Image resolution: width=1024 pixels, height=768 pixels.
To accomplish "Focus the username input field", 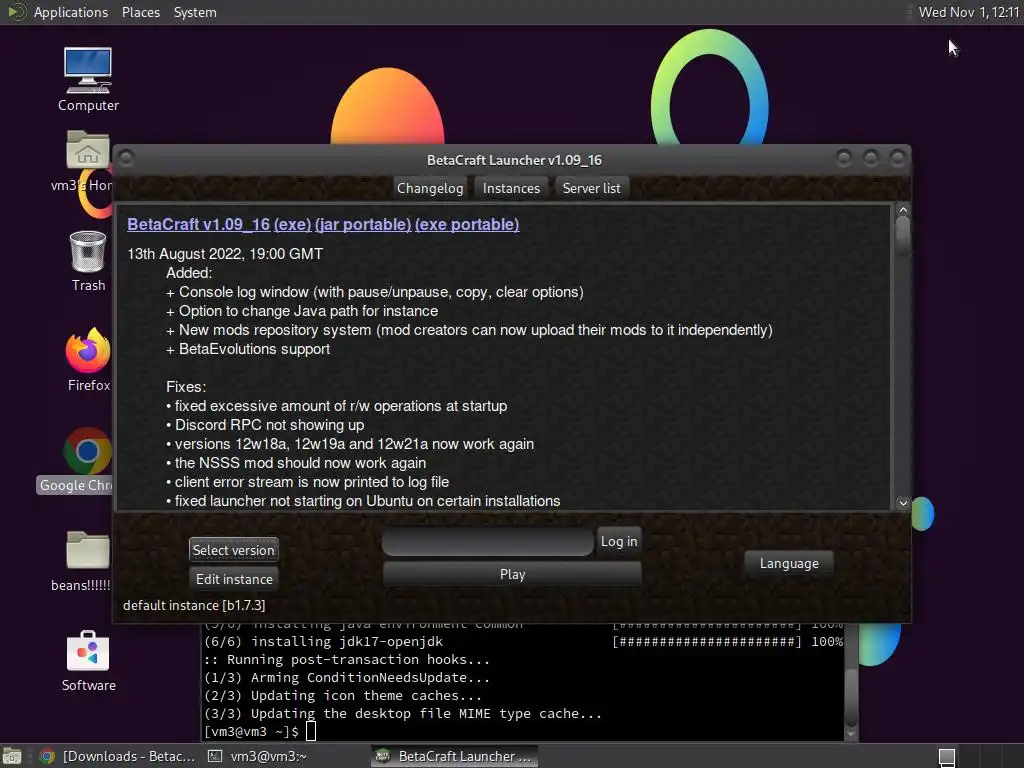I will [x=488, y=542].
